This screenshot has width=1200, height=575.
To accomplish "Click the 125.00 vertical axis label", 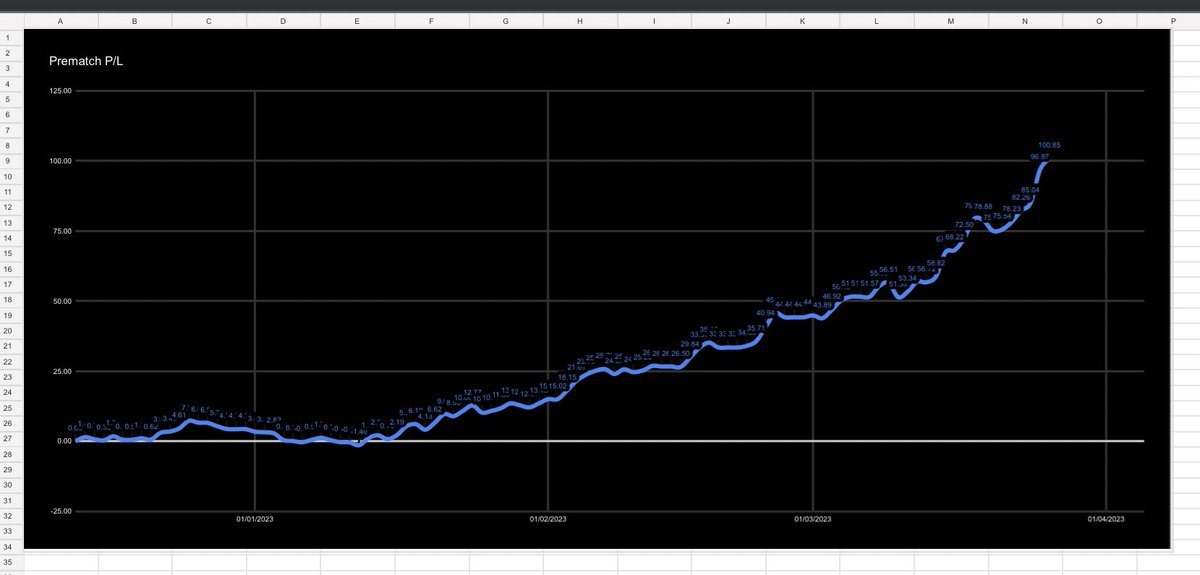I will click(58, 91).
